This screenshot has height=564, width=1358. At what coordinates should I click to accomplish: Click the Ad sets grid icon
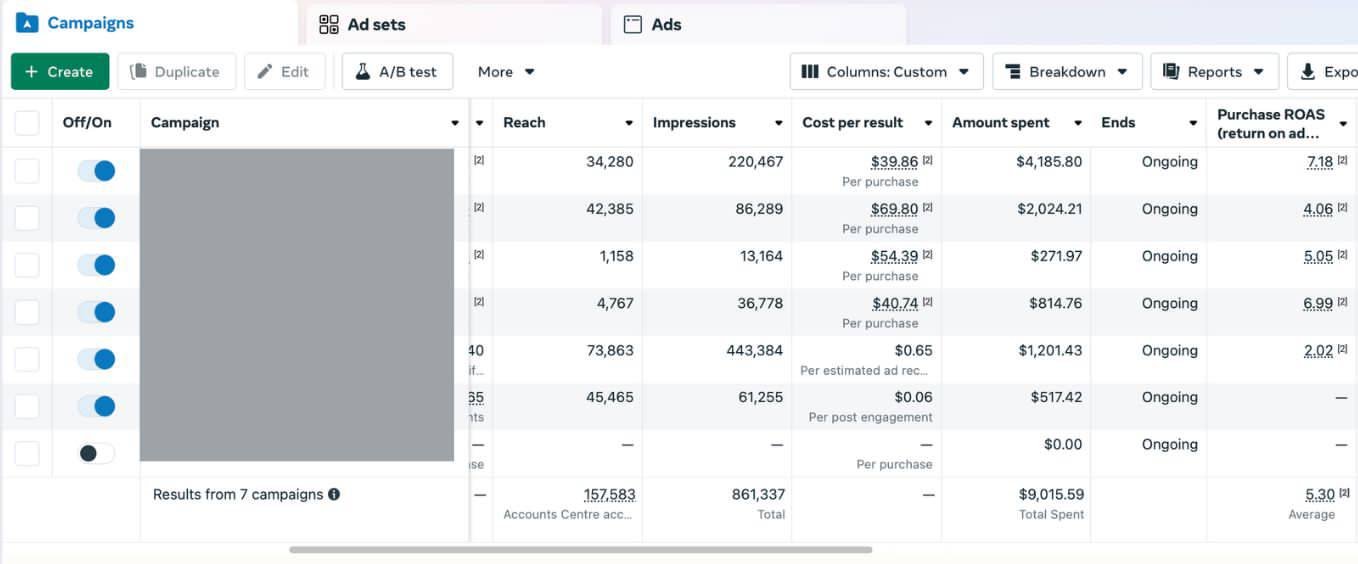[329, 25]
